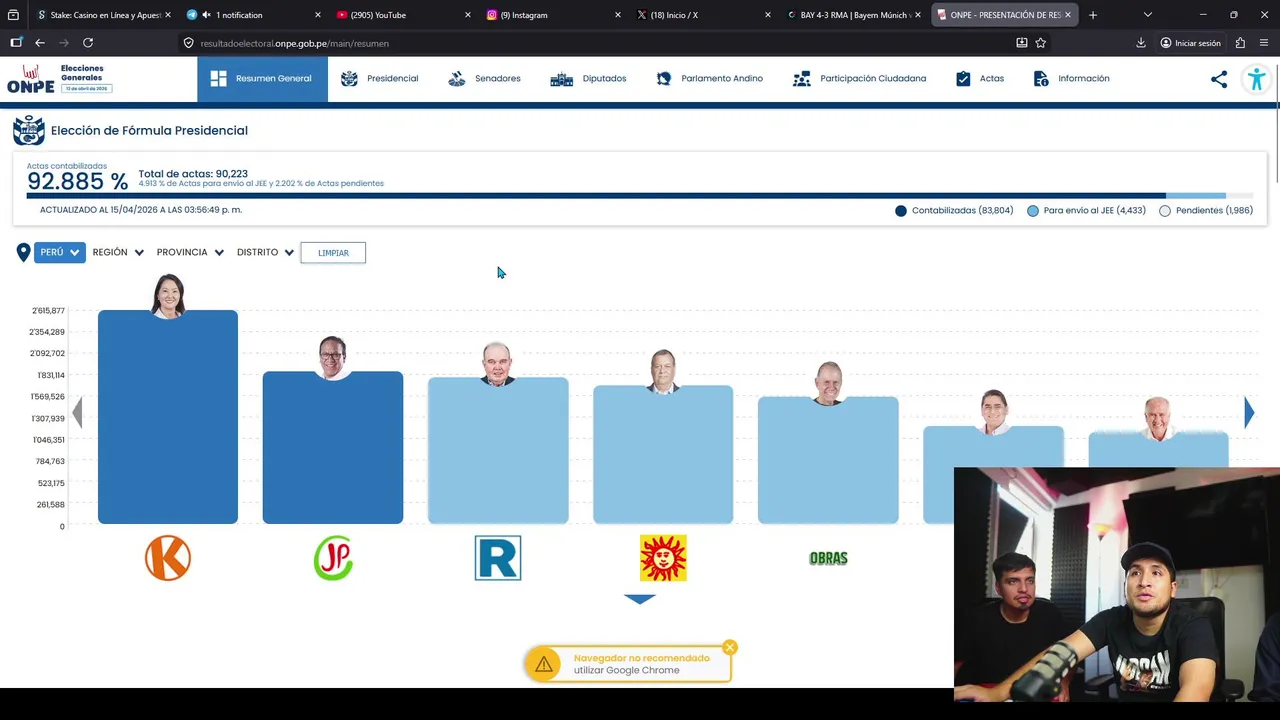
Task: Expand results with the blue down arrow
Action: click(x=640, y=599)
